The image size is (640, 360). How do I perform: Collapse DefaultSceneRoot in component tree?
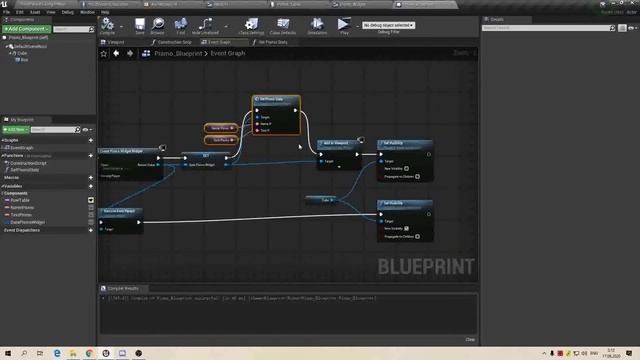click(x=7, y=47)
